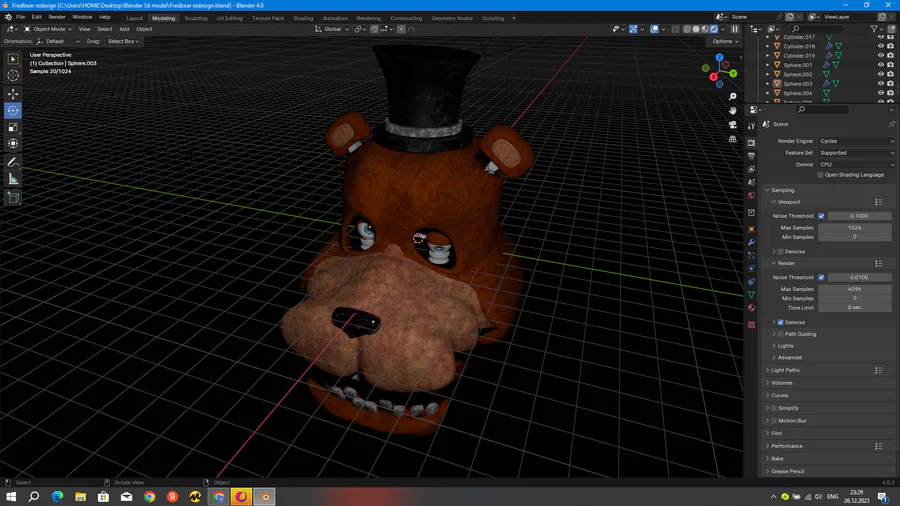Open the Object Data properties tab

pos(751,294)
